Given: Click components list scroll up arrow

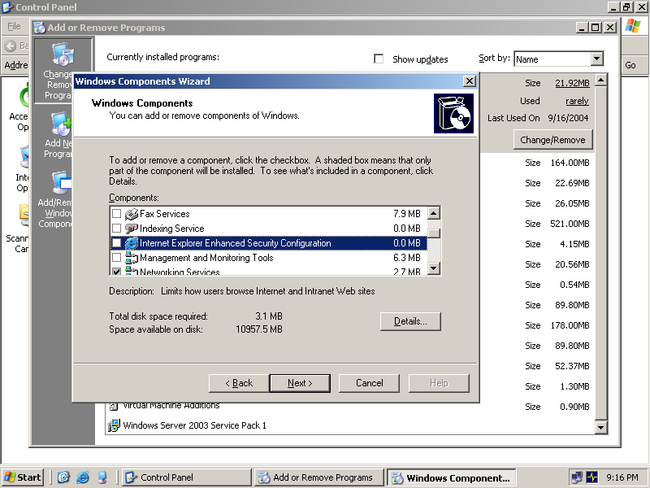Looking at the screenshot, I should pyautogui.click(x=434, y=214).
